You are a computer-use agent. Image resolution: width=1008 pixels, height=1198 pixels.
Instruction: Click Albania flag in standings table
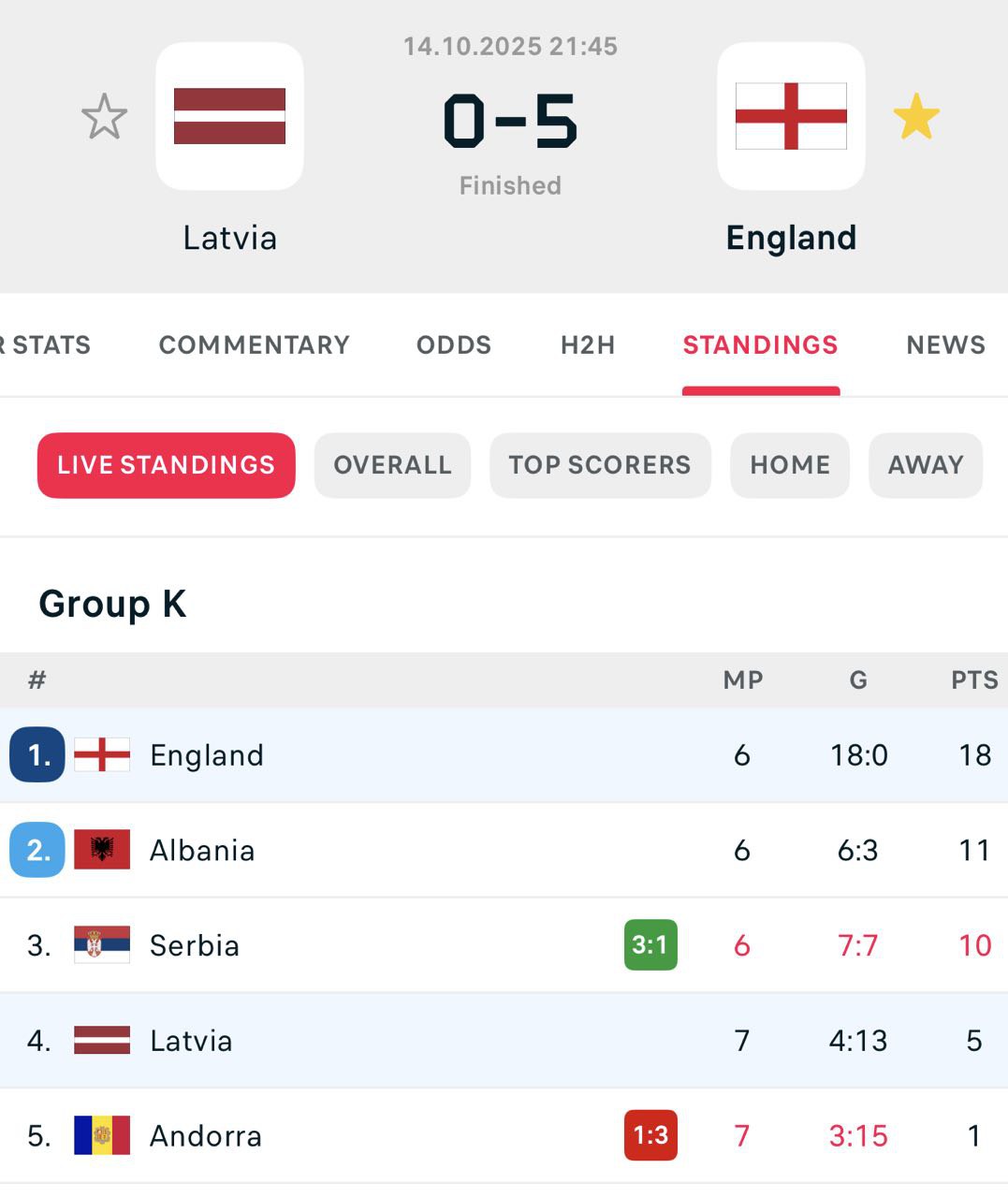102,850
